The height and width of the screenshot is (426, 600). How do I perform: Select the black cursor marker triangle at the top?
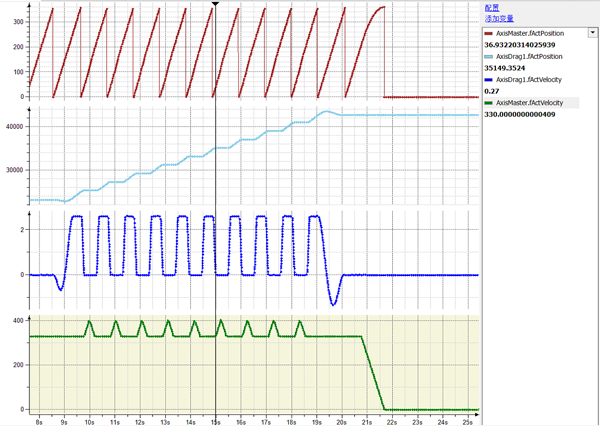click(x=215, y=5)
